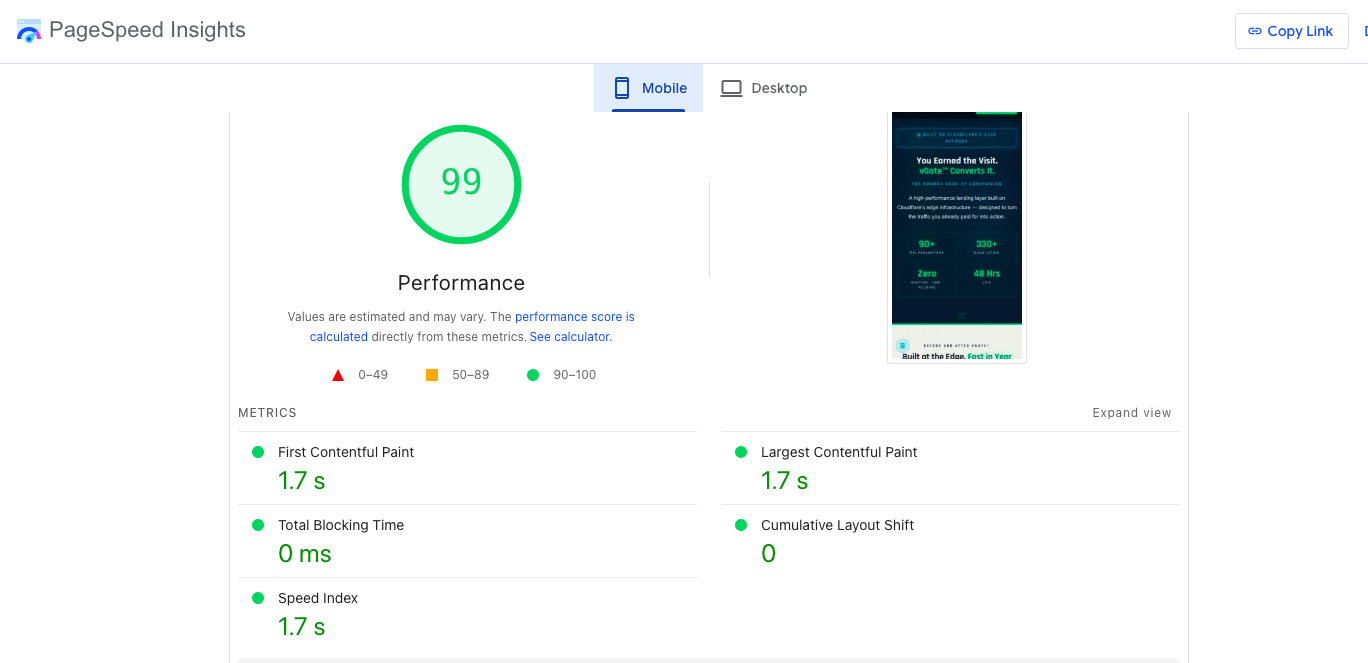
Task: Click the Speed Index label
Action: pyautogui.click(x=318, y=598)
